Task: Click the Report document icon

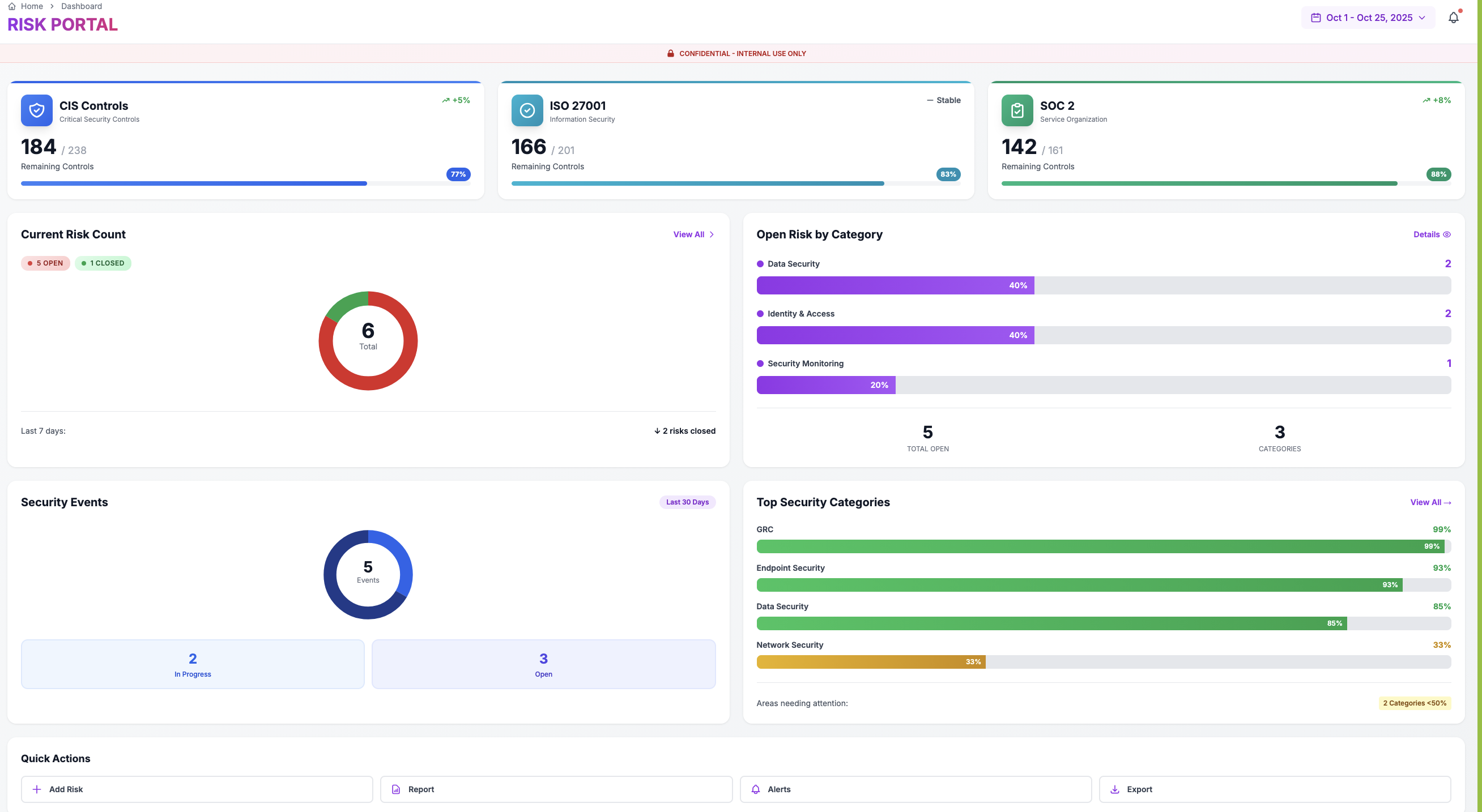Action: (396, 789)
